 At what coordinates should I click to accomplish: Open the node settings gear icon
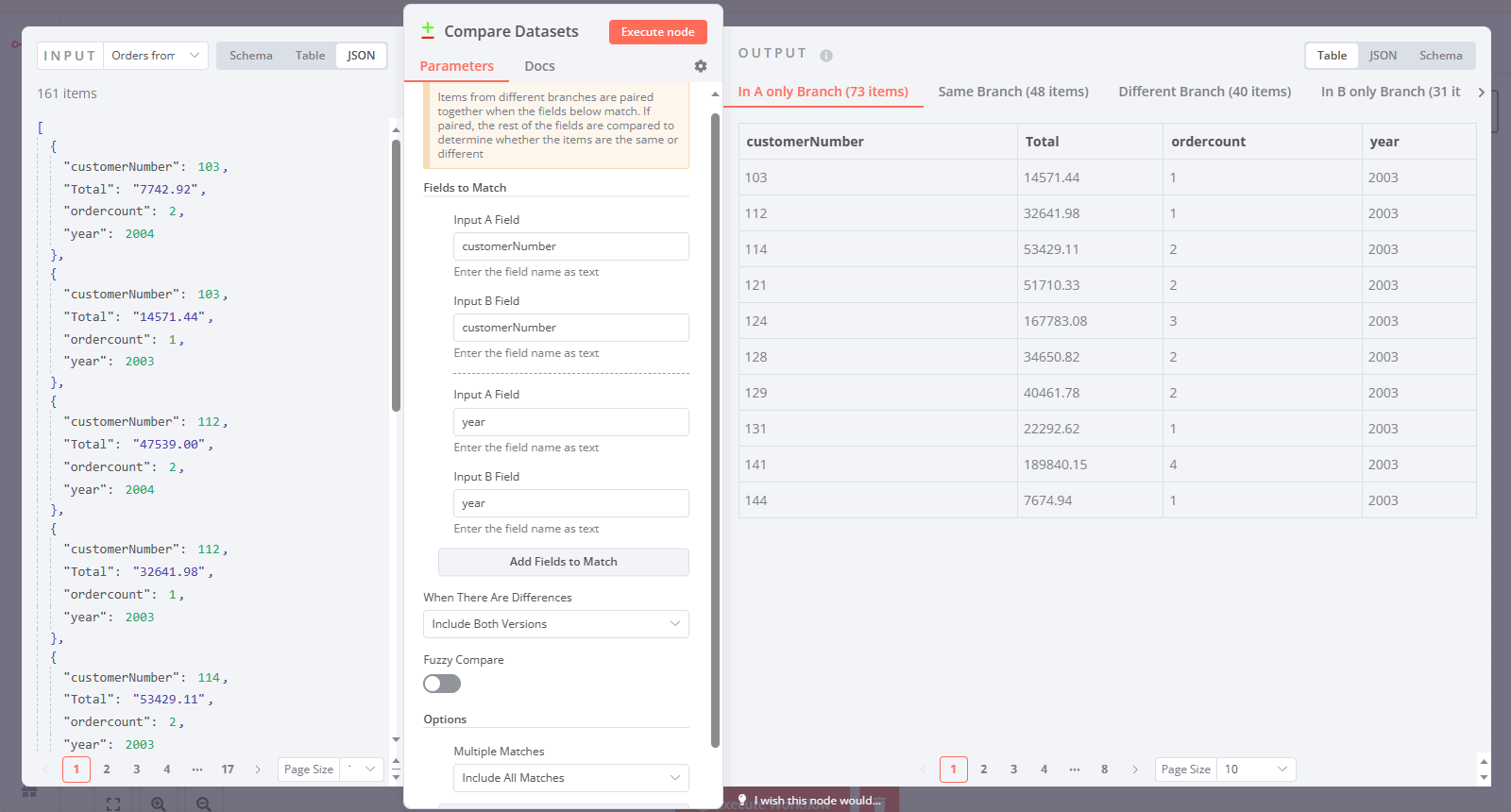(x=700, y=66)
